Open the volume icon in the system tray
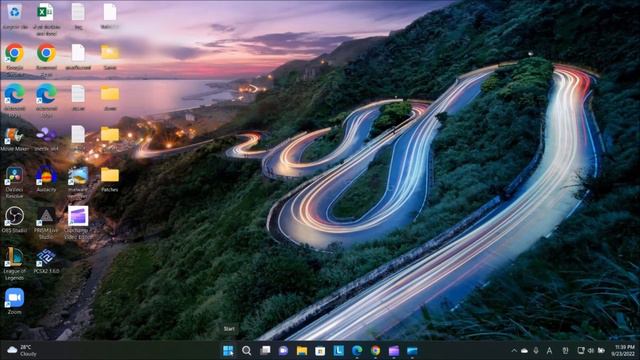 tap(591, 351)
